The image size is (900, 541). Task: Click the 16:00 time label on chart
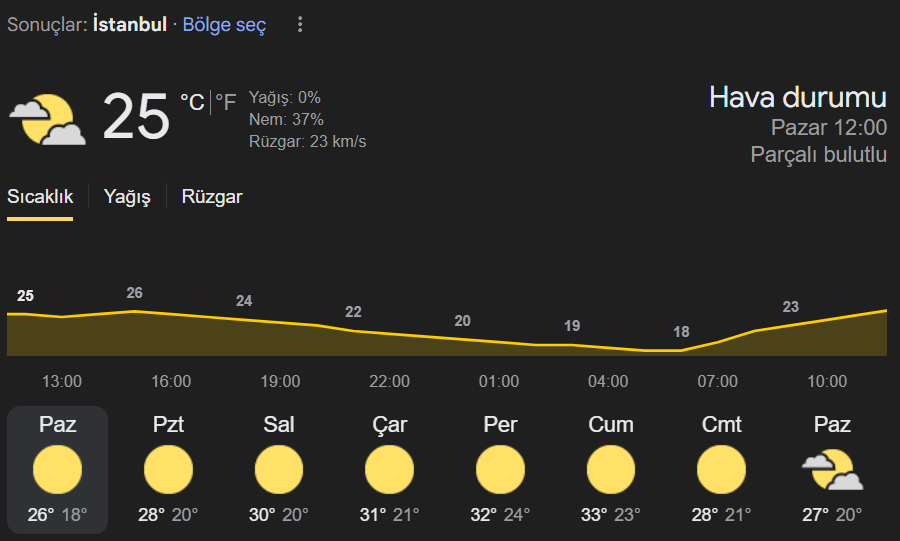pyautogui.click(x=171, y=382)
